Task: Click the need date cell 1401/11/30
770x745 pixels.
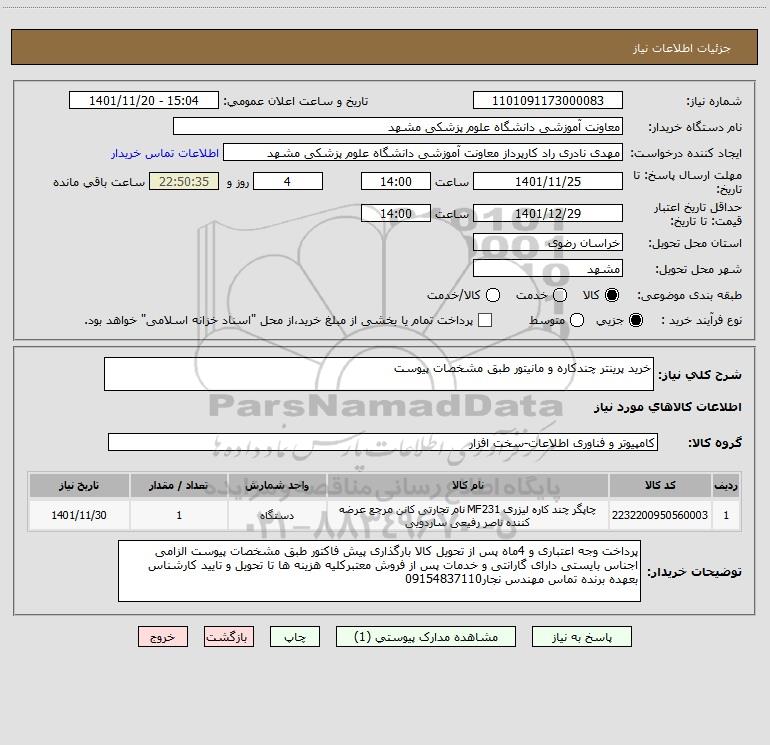Action: pyautogui.click(x=79, y=515)
